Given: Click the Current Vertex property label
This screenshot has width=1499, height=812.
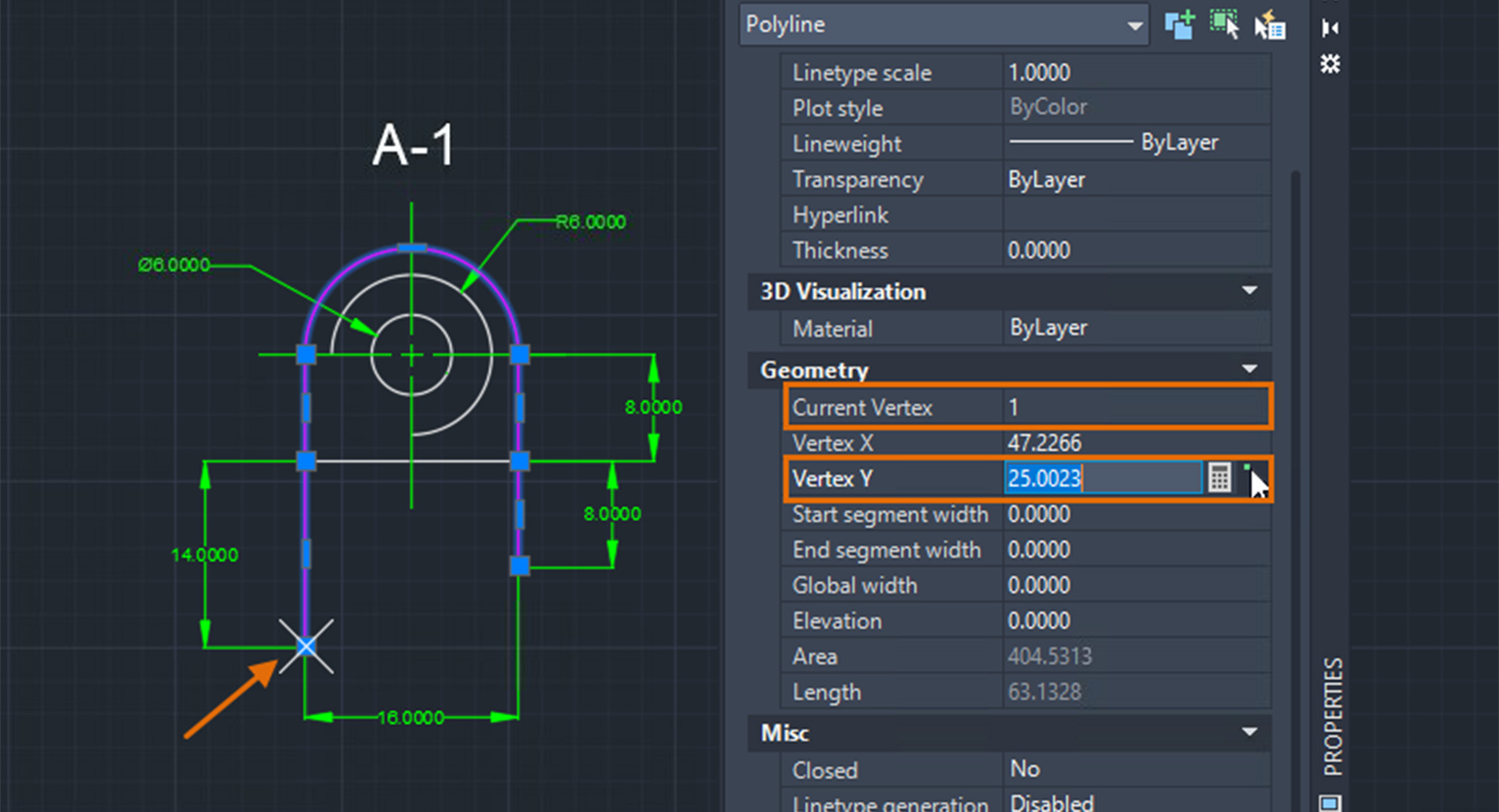Looking at the screenshot, I should click(862, 407).
